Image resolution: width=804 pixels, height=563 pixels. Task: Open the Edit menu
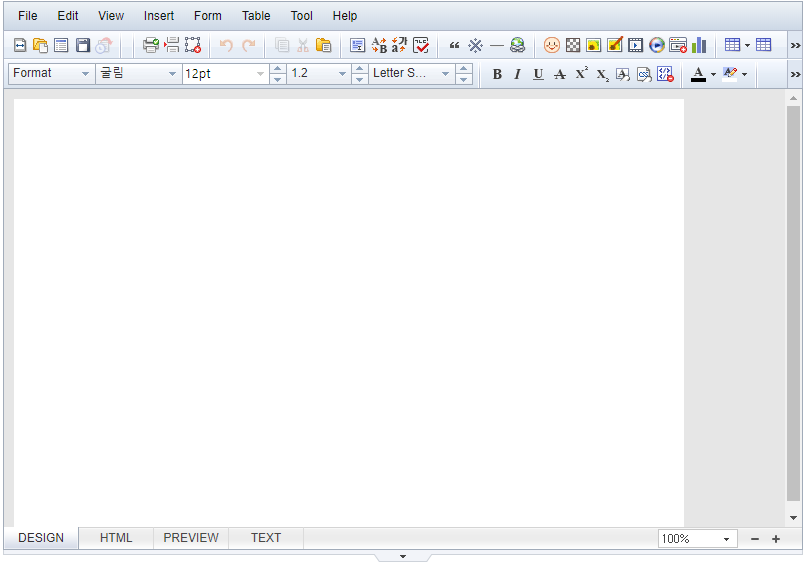tap(68, 16)
